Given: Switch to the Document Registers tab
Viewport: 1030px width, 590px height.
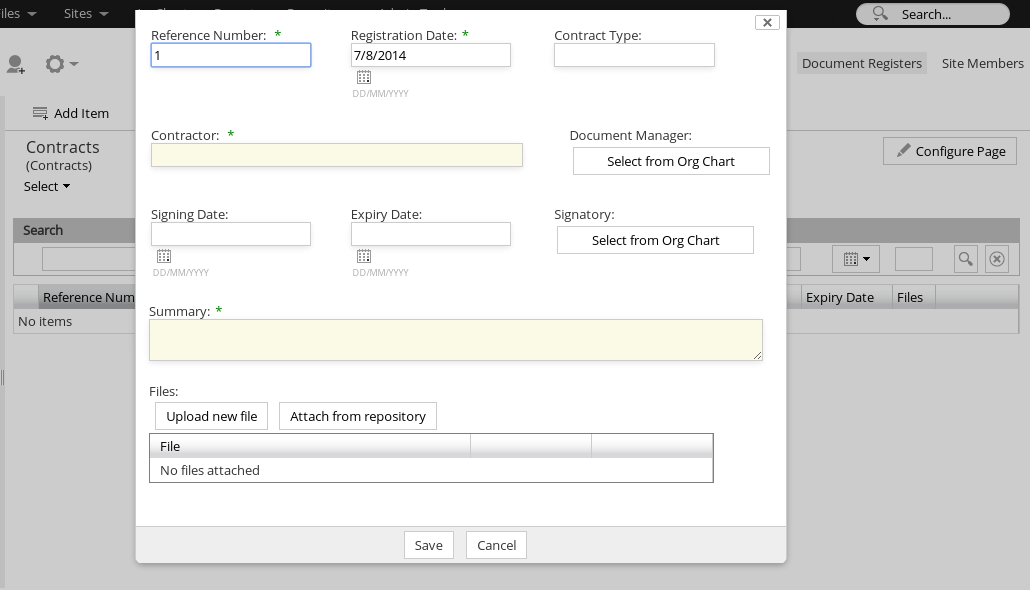Looking at the screenshot, I should tap(861, 63).
